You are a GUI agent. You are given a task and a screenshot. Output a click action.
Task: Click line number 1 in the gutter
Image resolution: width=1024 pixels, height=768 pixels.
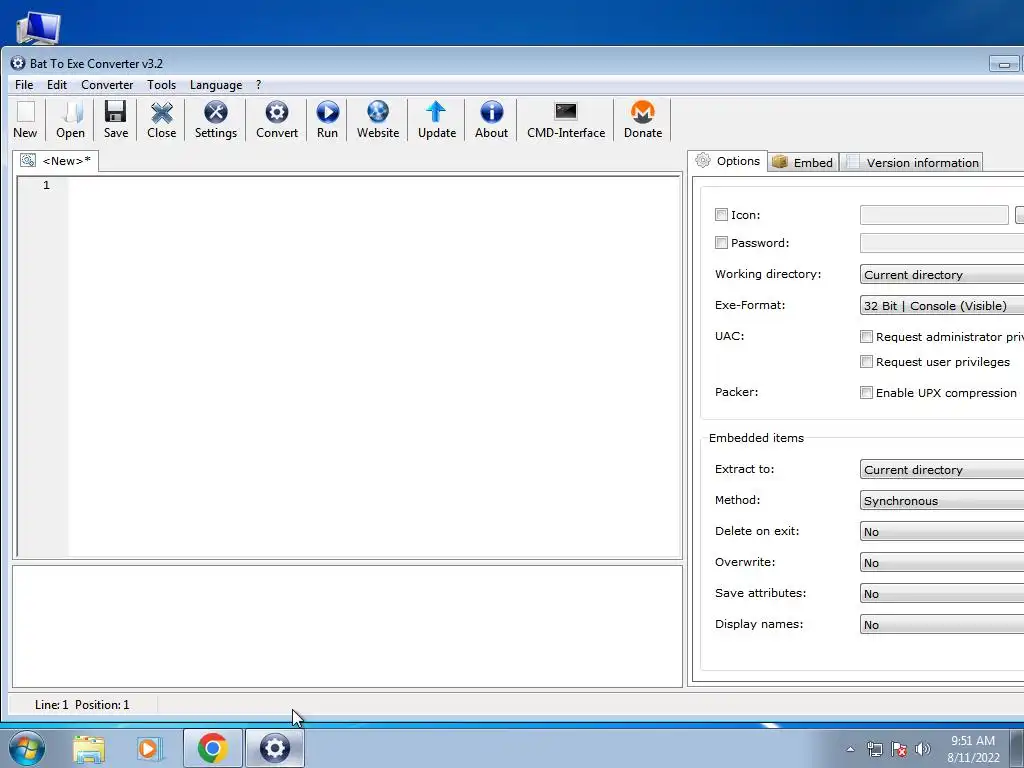click(x=46, y=185)
